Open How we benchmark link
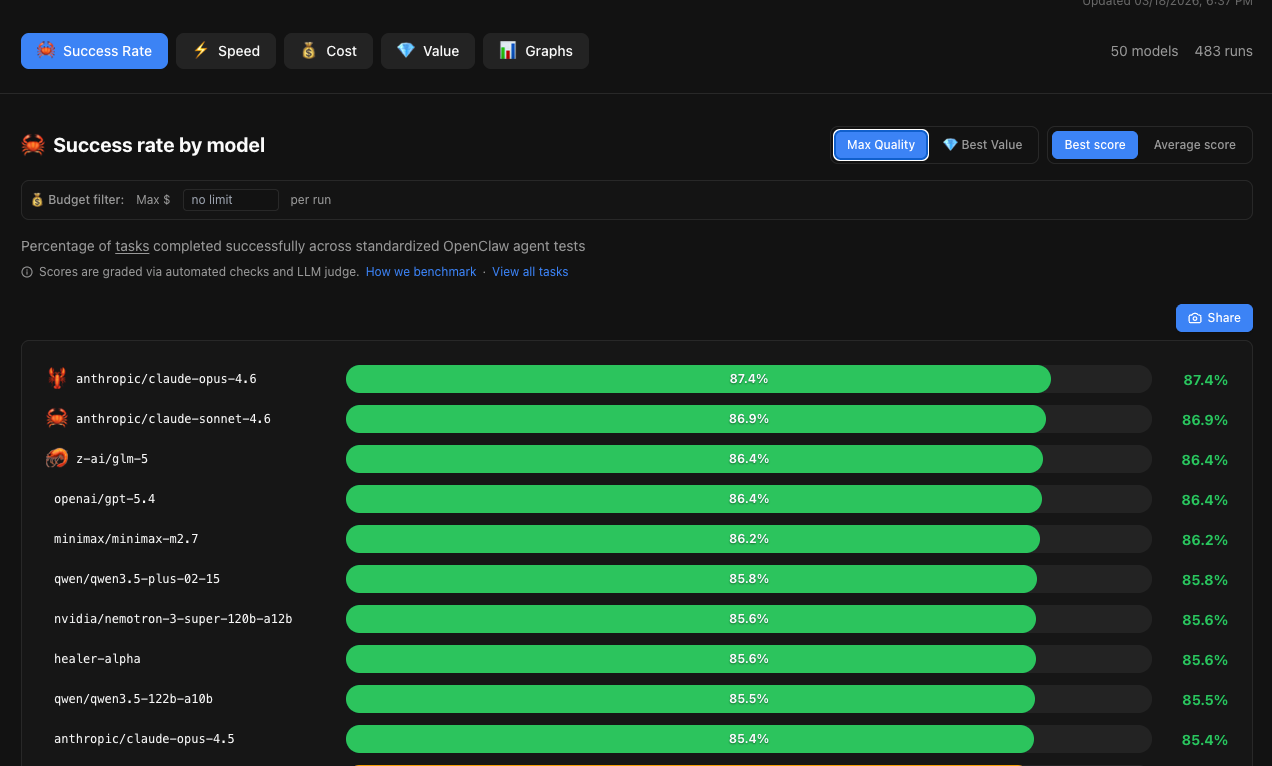 coord(421,272)
